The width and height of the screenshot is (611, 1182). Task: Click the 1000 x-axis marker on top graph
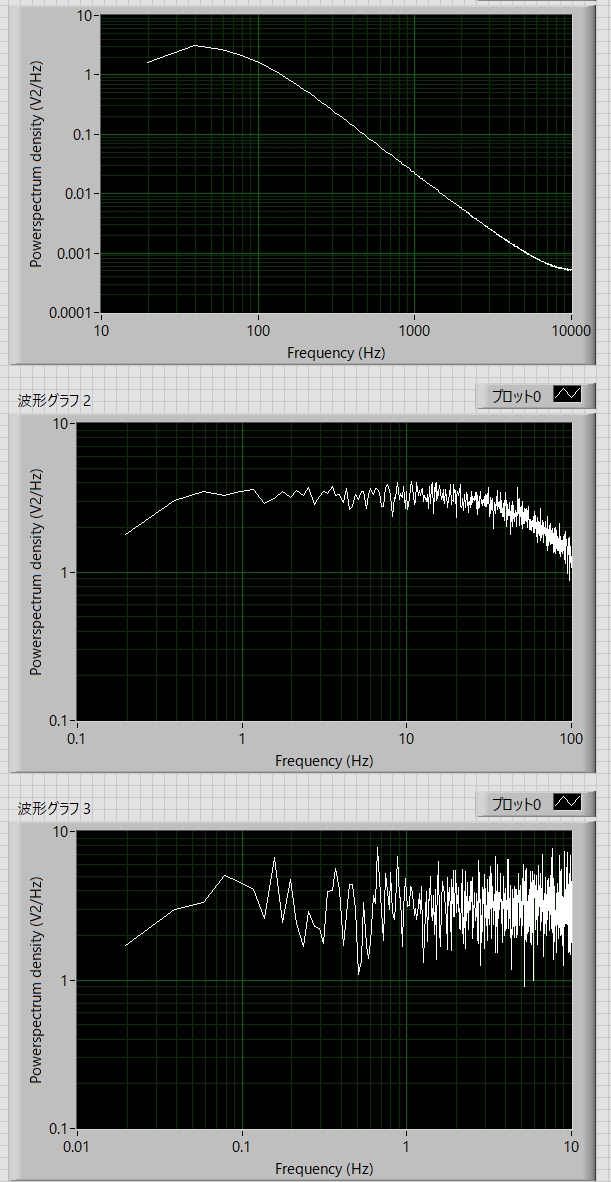click(x=414, y=331)
